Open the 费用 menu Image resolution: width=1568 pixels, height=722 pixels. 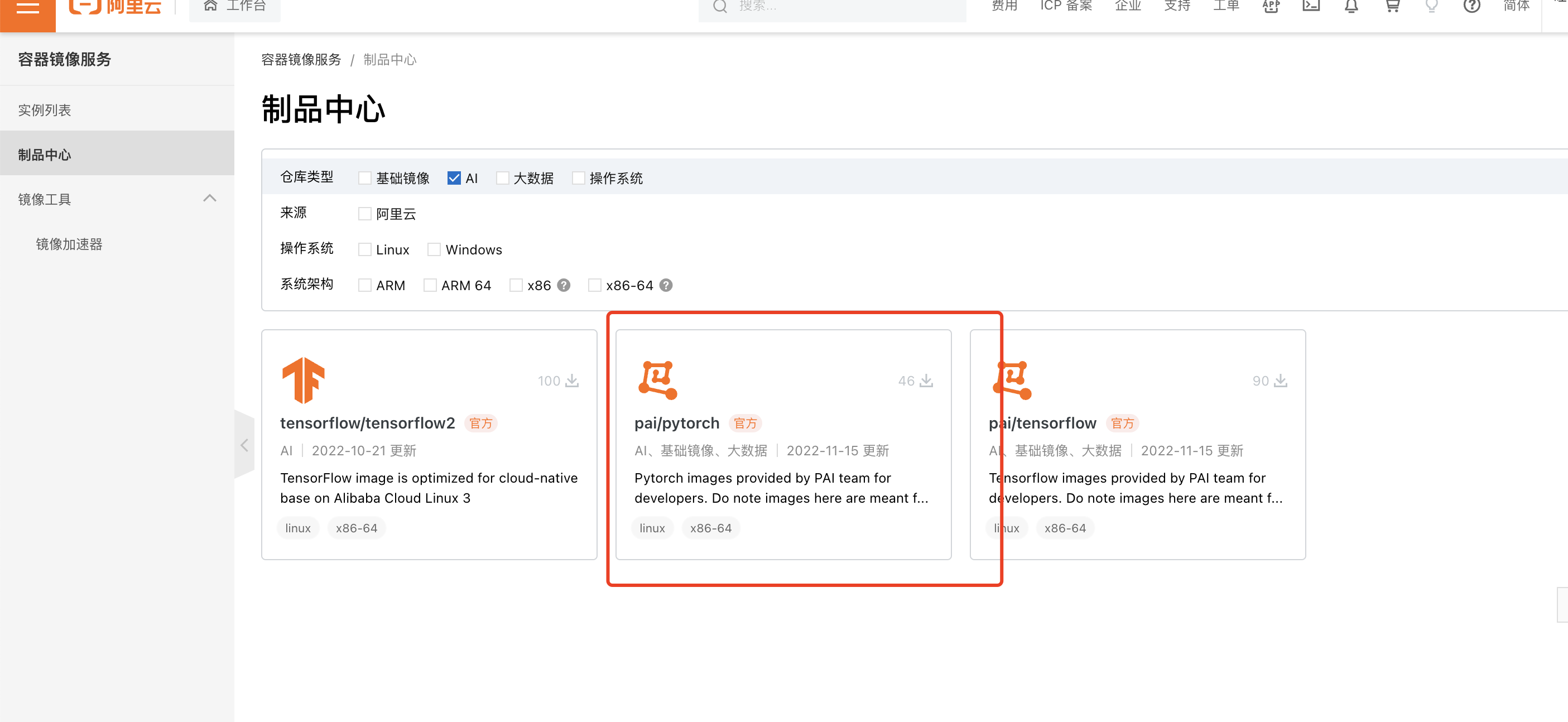[1004, 6]
